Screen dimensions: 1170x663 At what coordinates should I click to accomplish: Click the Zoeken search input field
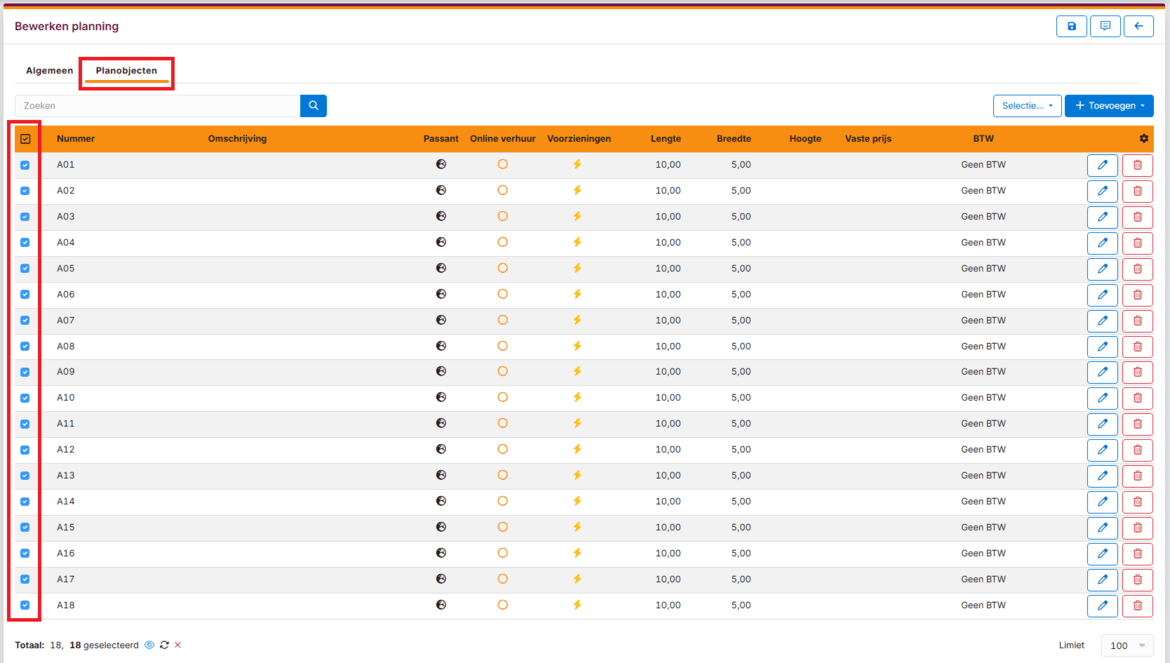click(x=158, y=106)
